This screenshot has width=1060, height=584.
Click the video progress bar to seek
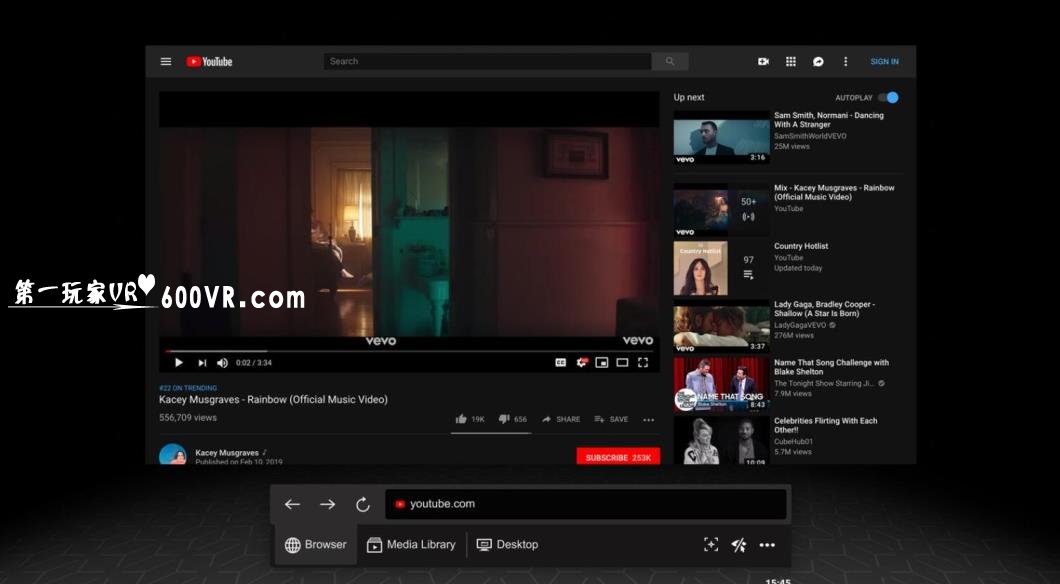pos(400,351)
